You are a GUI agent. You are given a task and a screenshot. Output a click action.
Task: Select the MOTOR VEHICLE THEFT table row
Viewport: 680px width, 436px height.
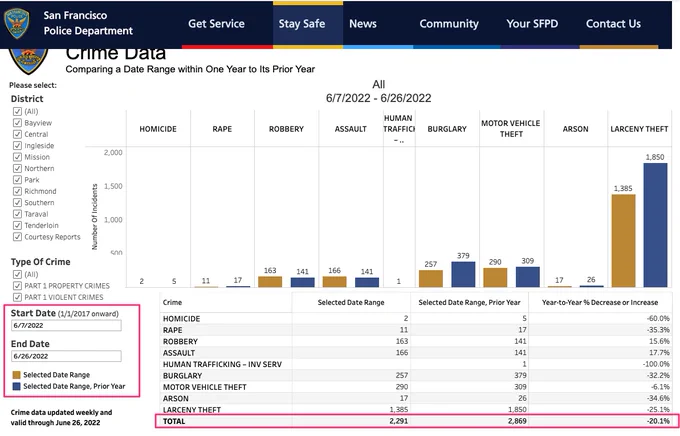[x=416, y=387]
